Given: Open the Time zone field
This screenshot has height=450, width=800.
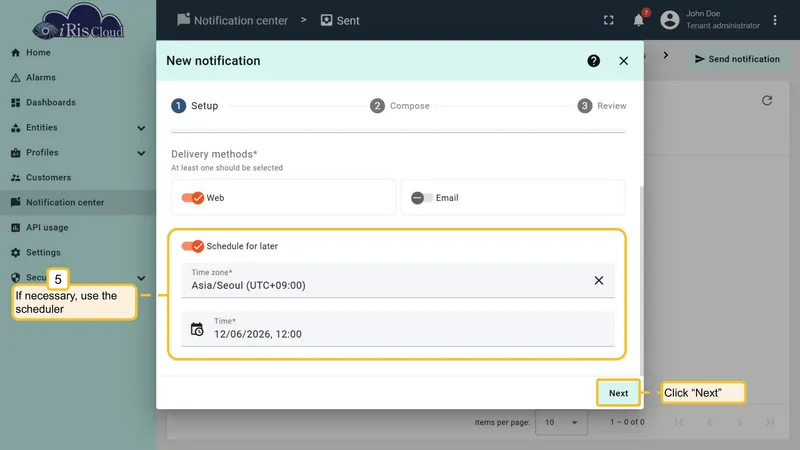Looking at the screenshot, I should 398,280.
